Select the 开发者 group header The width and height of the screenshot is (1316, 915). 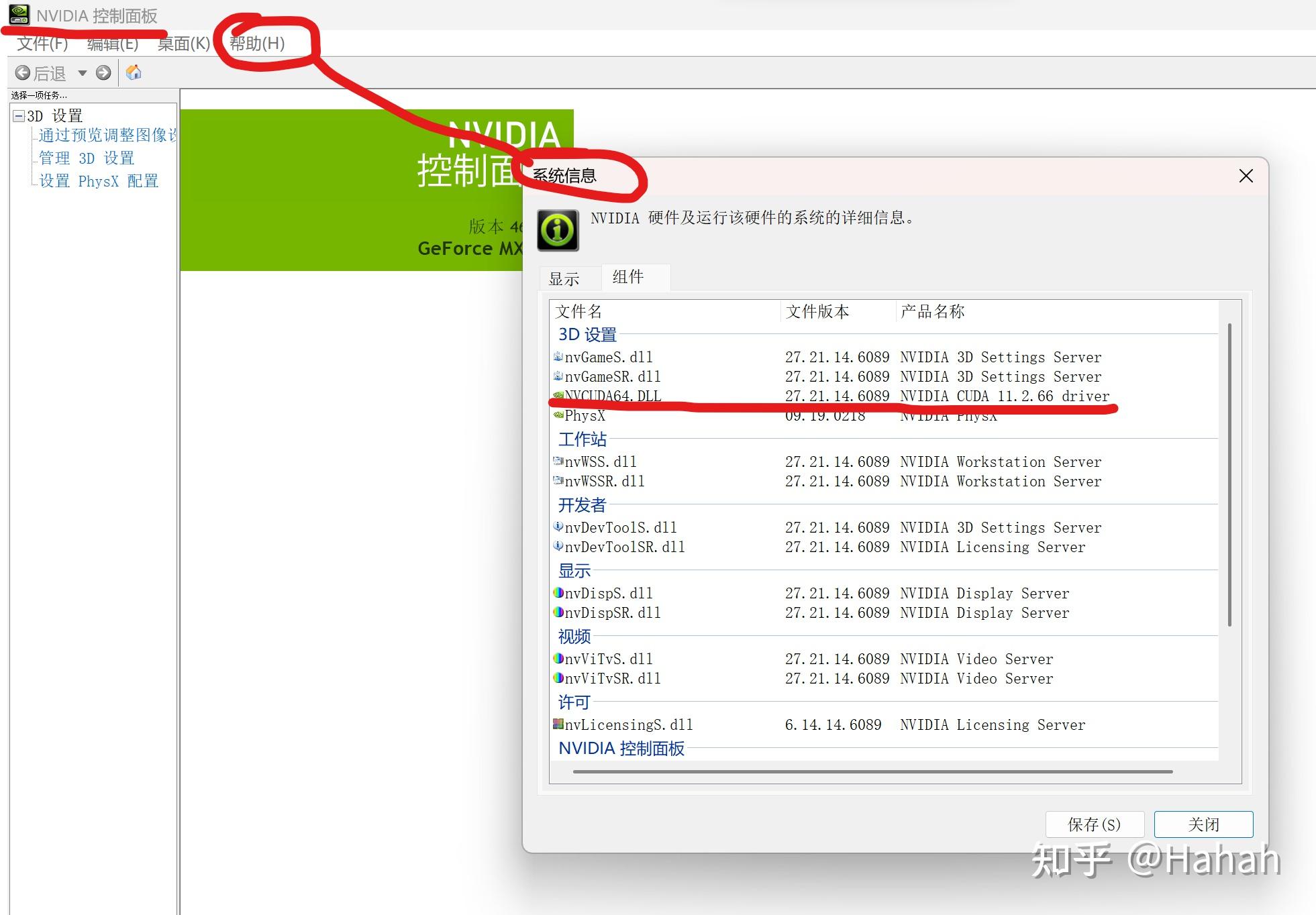click(x=583, y=505)
